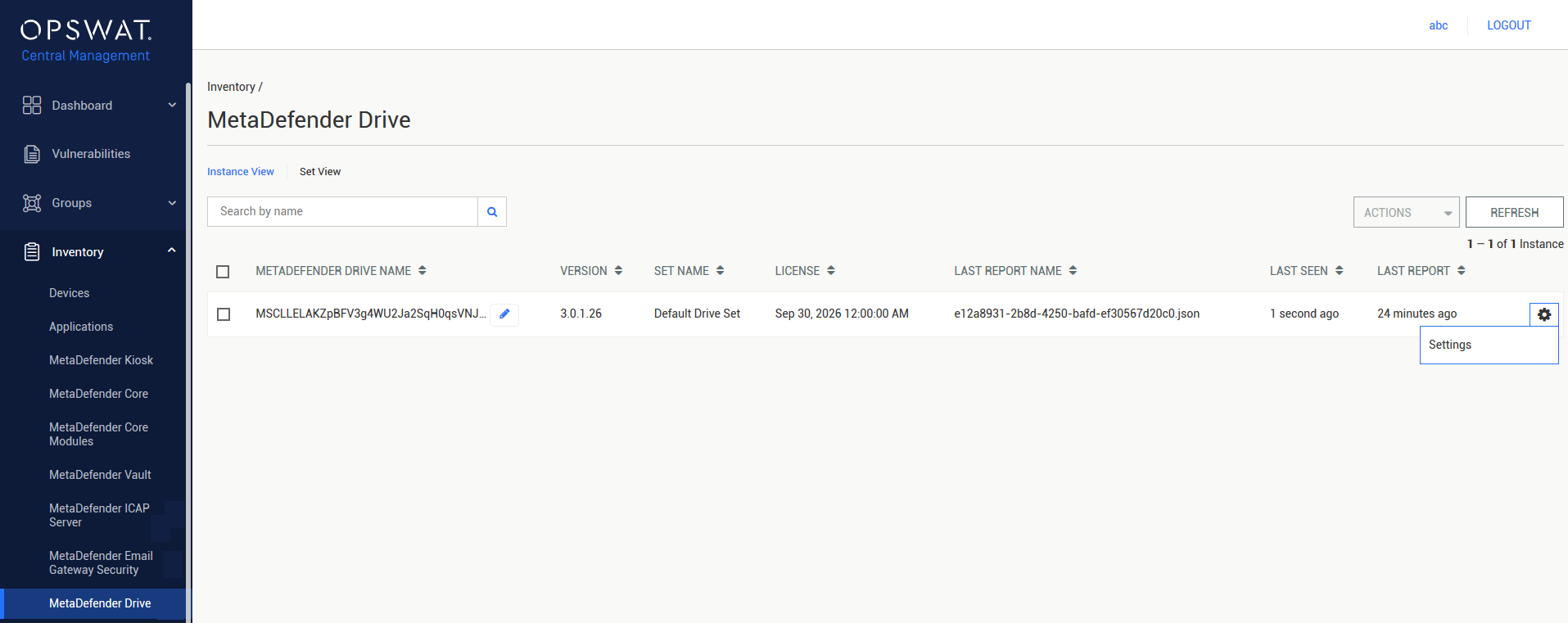Open the ACTIONS dropdown
This screenshot has width=1568, height=623.
point(1406,213)
